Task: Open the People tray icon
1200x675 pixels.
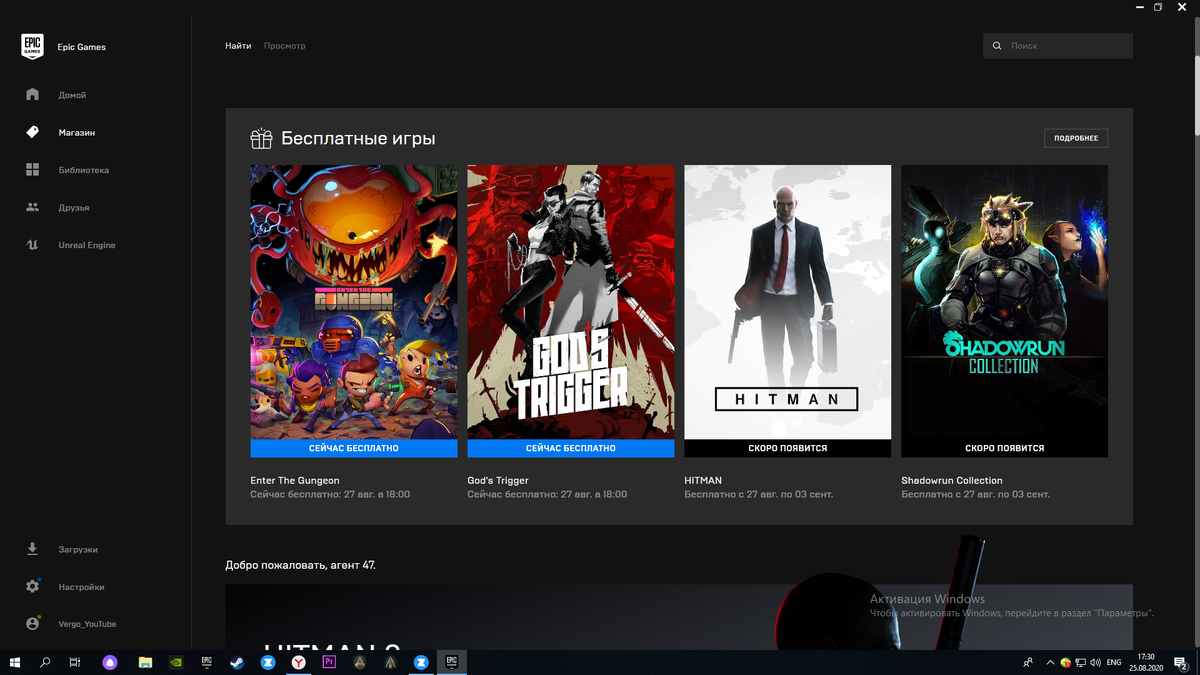Action: (1028, 662)
